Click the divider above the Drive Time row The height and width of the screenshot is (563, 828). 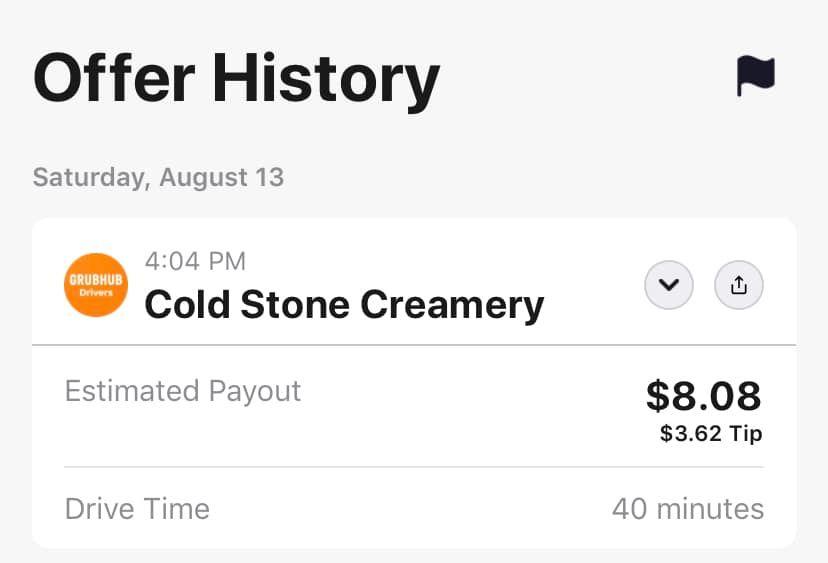[414, 467]
